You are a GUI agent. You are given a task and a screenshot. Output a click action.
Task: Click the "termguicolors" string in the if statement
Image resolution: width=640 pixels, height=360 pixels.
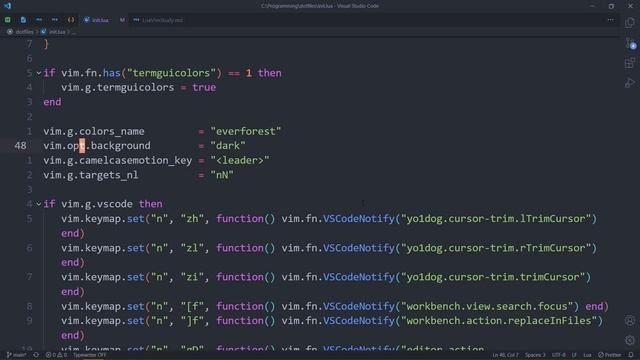point(171,73)
